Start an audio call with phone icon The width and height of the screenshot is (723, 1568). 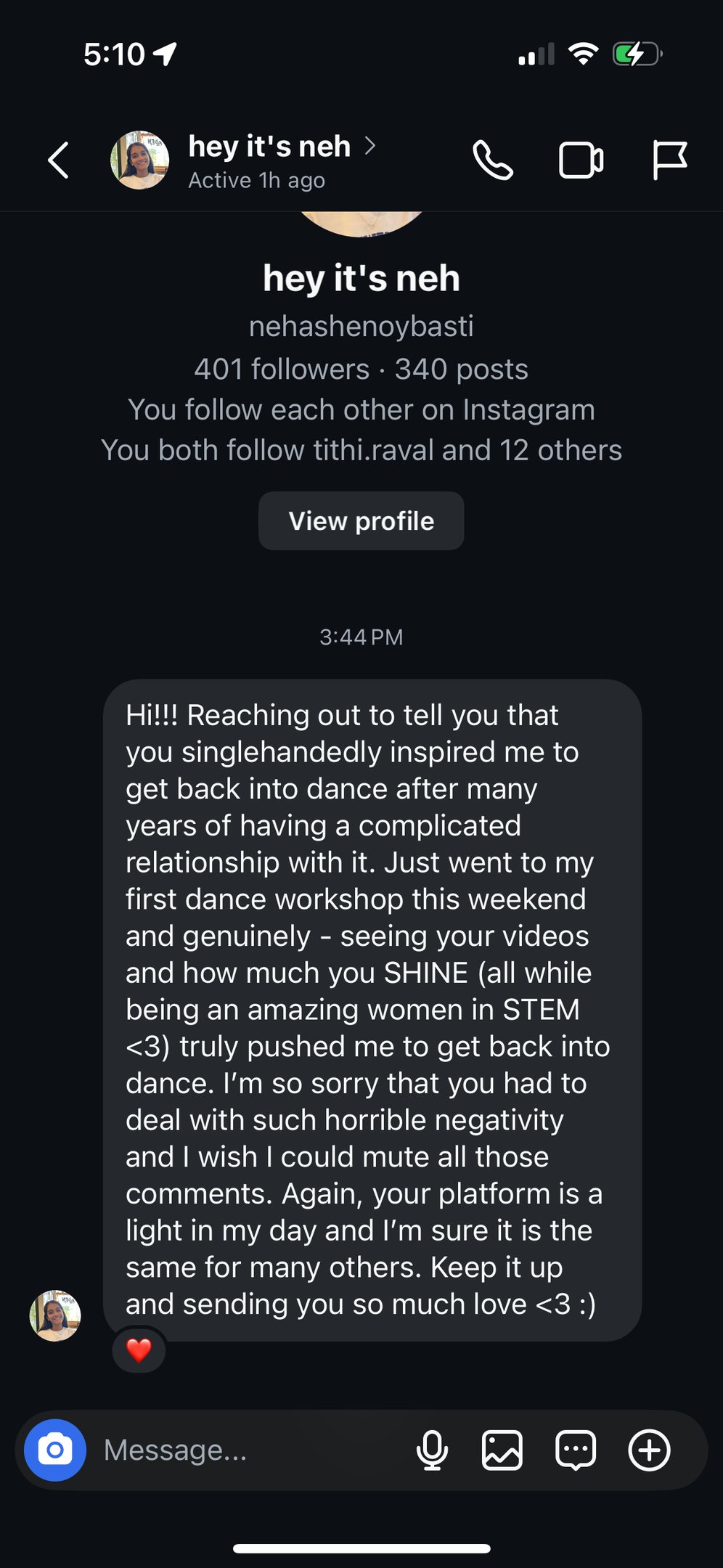click(493, 160)
